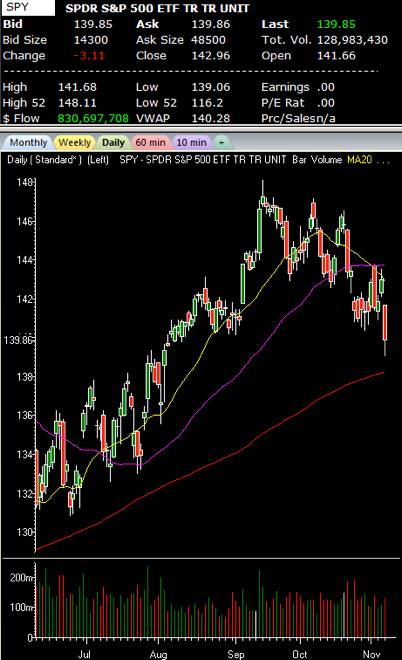
Task: Click the Volume label in chart header
Action: [x=326, y=160]
